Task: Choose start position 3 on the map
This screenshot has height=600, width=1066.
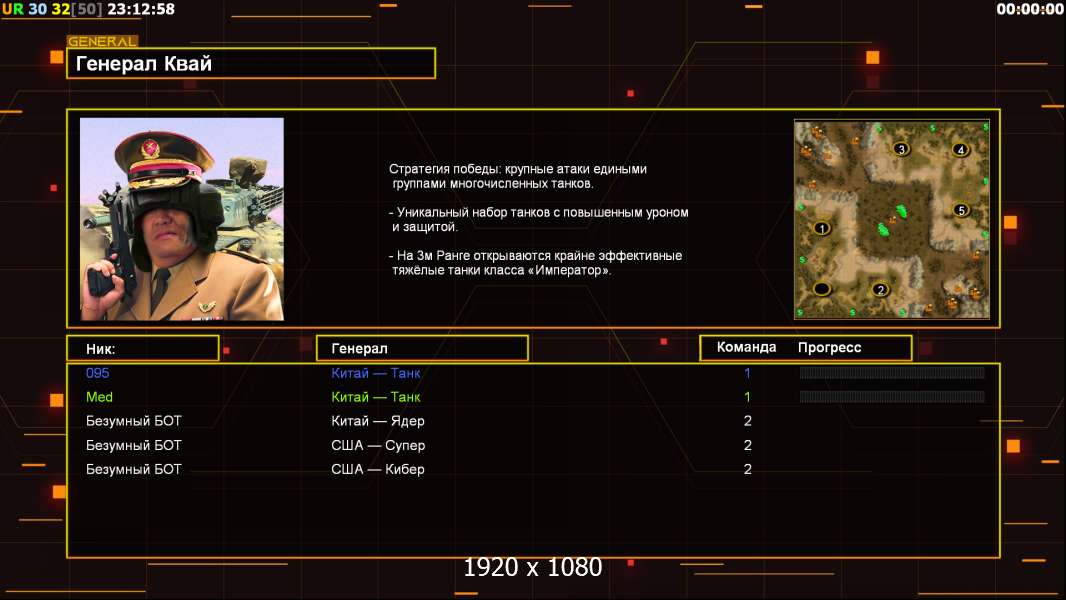Action: click(901, 149)
